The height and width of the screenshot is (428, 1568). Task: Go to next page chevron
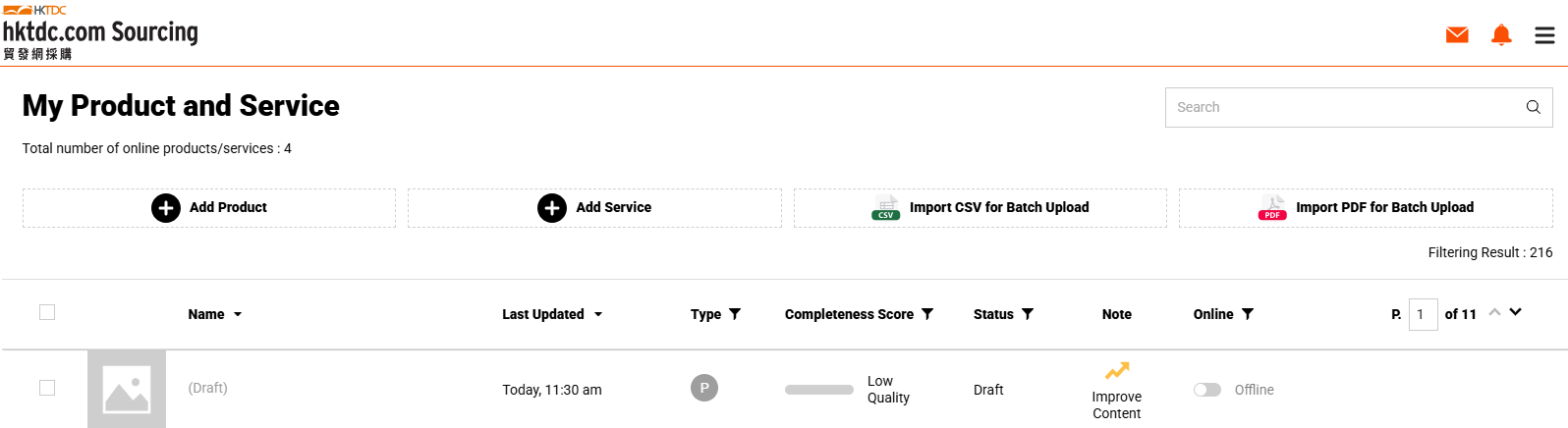click(x=1516, y=312)
